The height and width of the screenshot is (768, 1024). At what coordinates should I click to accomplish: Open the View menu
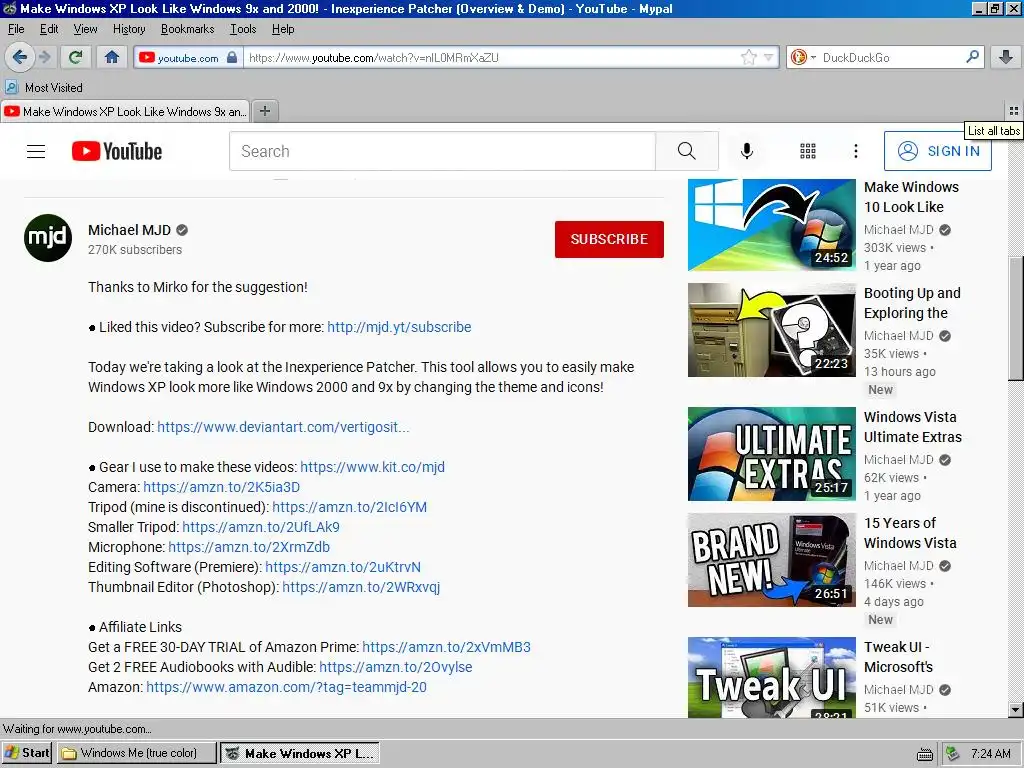point(85,29)
